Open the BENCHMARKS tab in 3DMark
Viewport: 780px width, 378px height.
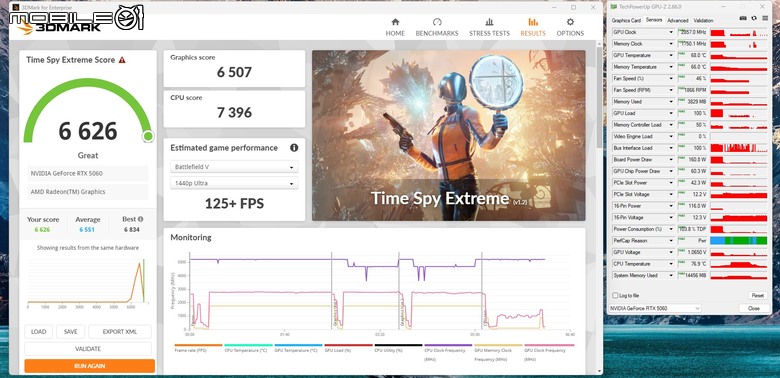click(437, 27)
